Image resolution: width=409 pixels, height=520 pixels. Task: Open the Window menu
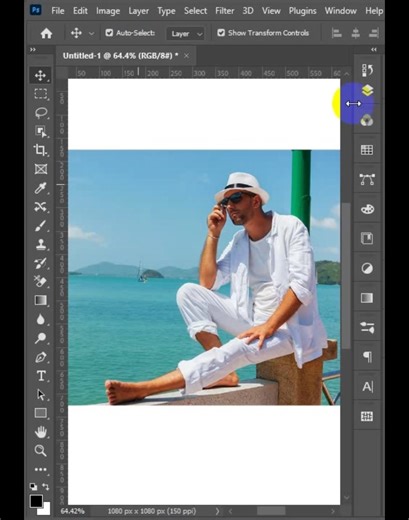(341, 11)
